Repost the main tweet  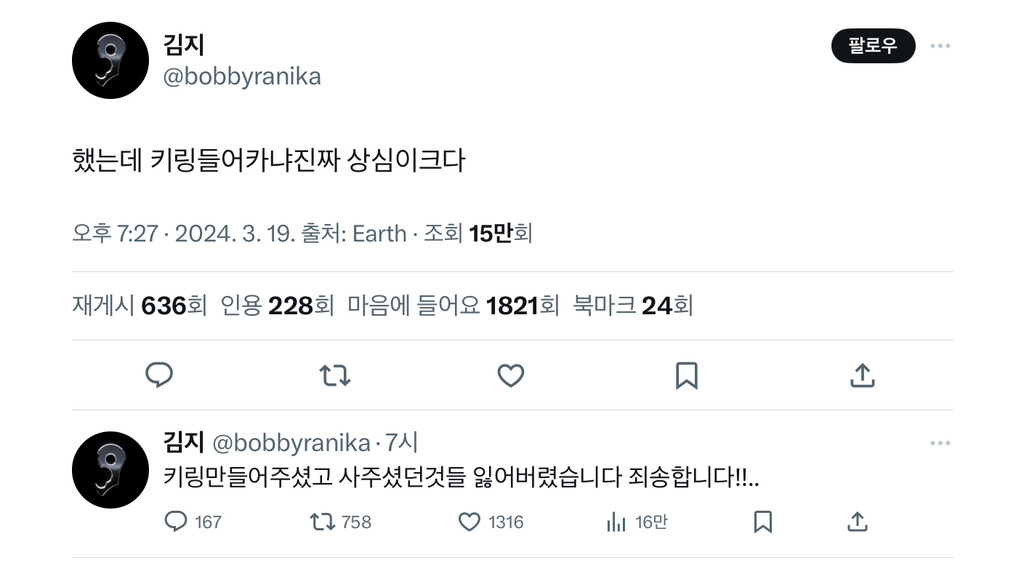pyautogui.click(x=334, y=375)
